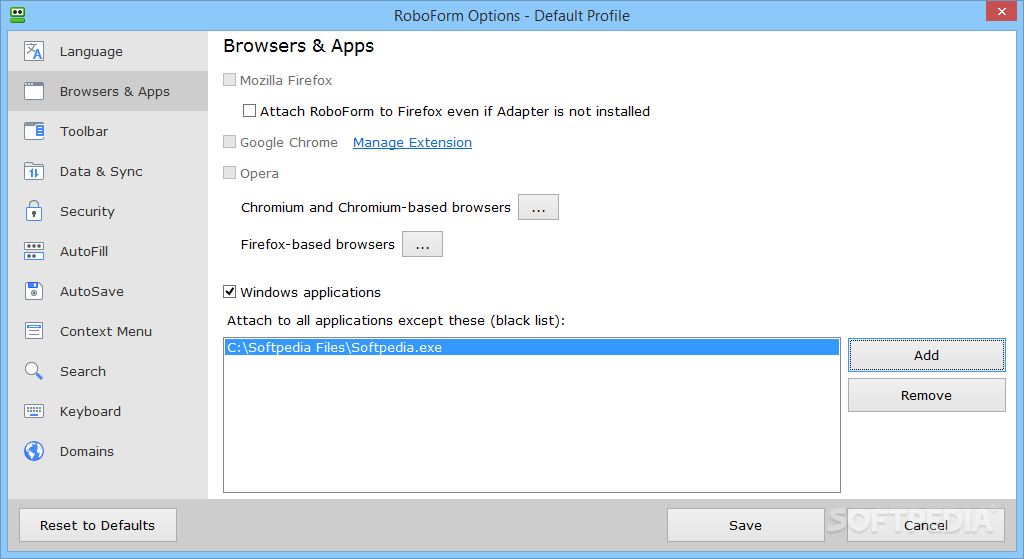This screenshot has width=1024, height=559.
Task: Click the AutoSave floppy disk icon
Action: (34, 291)
